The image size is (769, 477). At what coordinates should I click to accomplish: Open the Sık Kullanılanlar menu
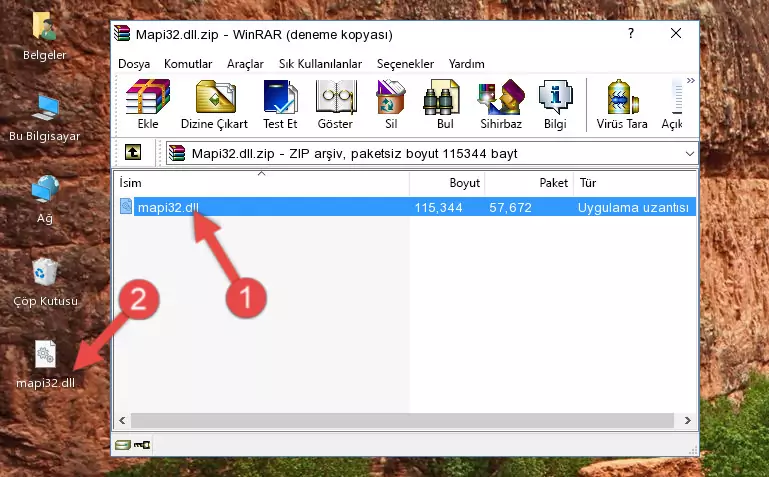(320, 64)
